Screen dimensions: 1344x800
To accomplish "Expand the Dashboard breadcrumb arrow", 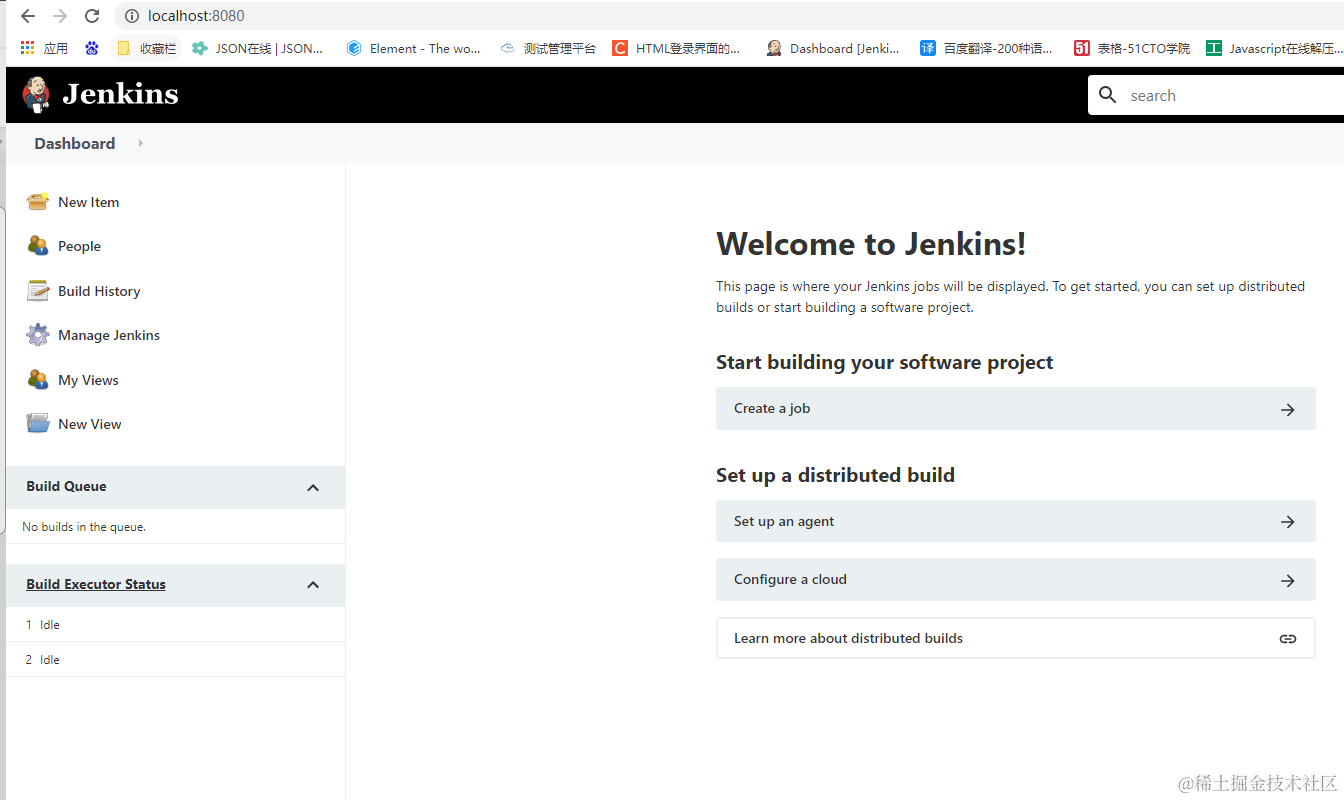I will tap(141, 143).
